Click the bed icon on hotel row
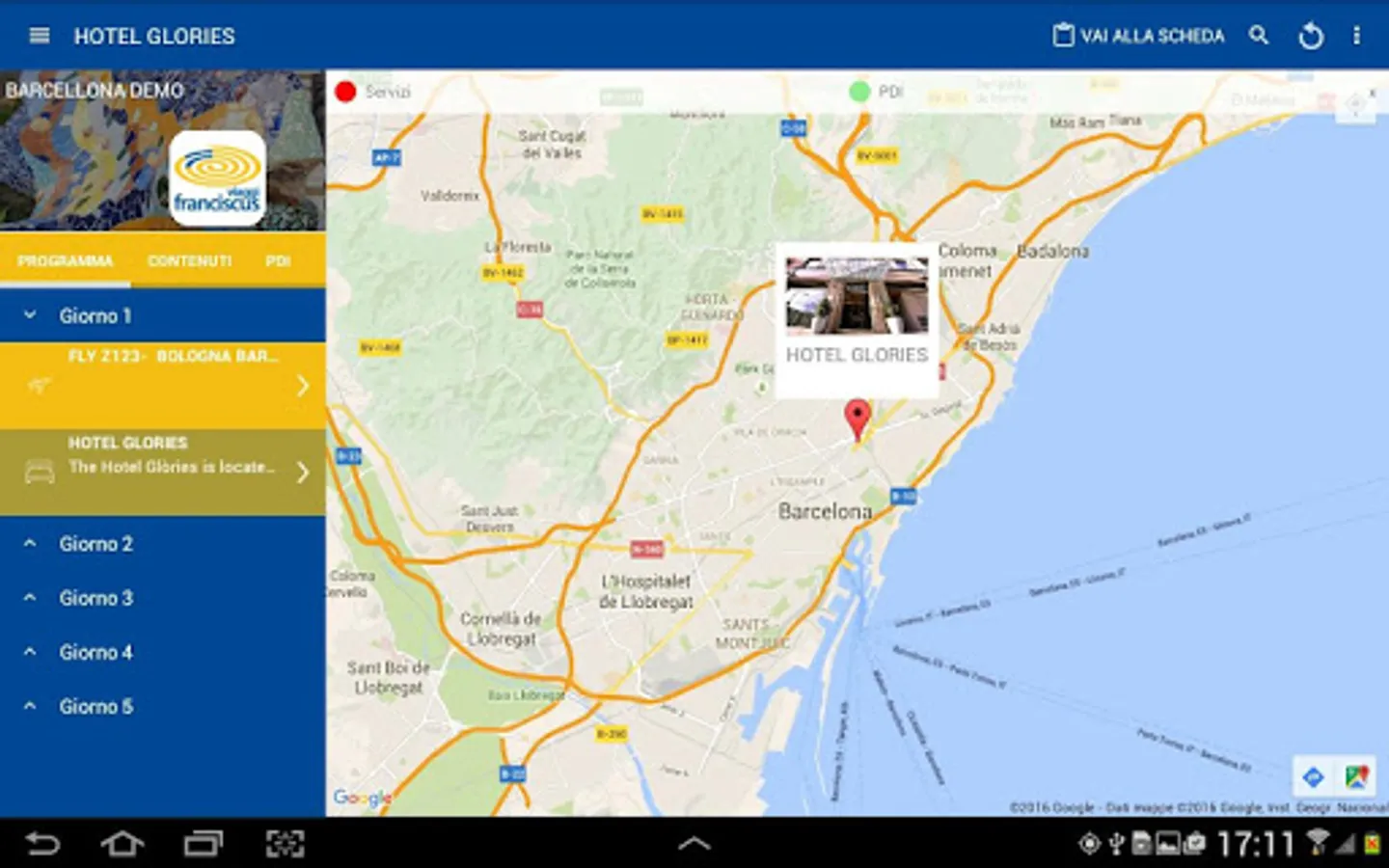Viewport: 1389px width, 868px height. click(39, 472)
